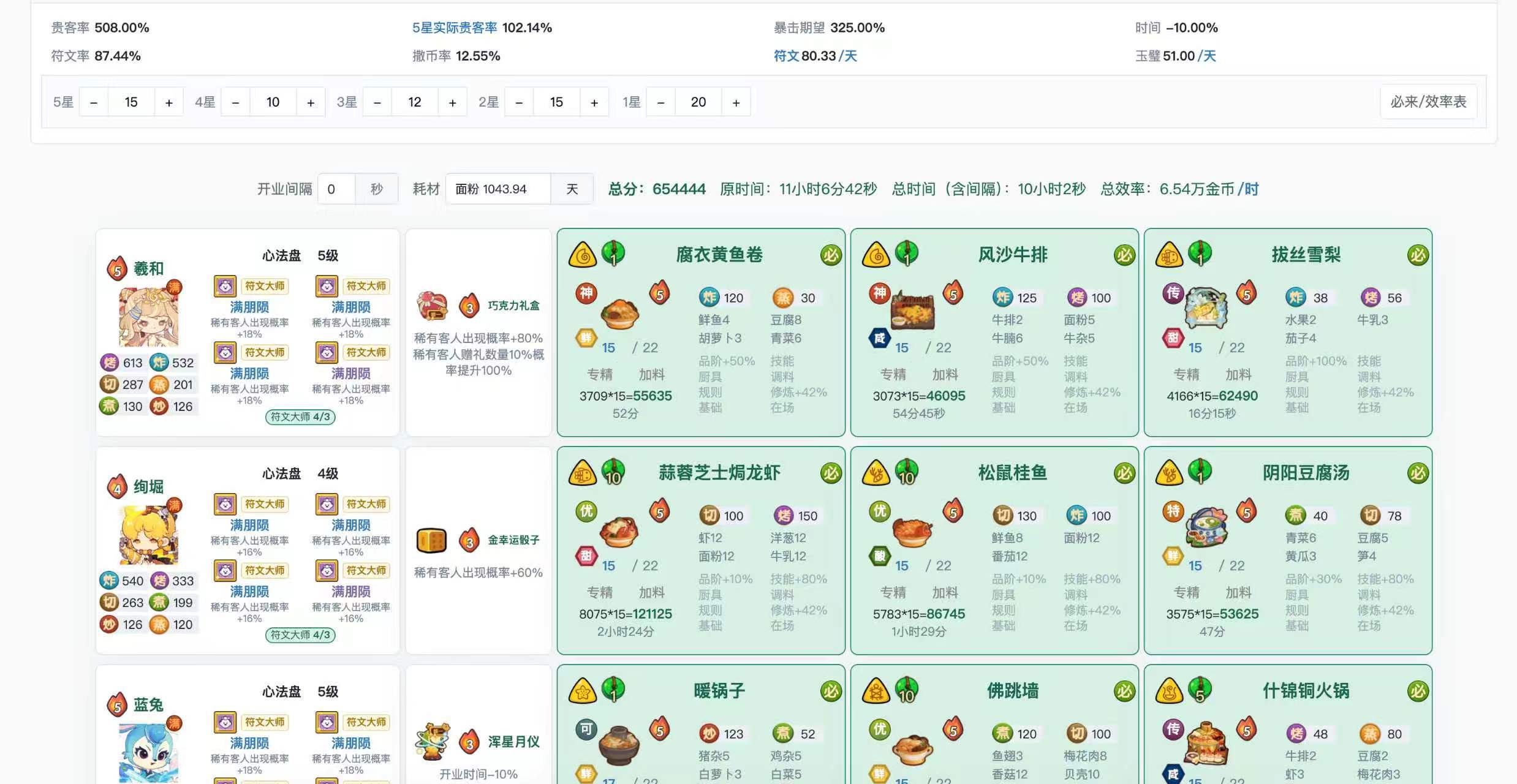Click the 巧克力礼盒 equipment icon
Screen dimensions: 1517x784
pyautogui.click(x=433, y=306)
